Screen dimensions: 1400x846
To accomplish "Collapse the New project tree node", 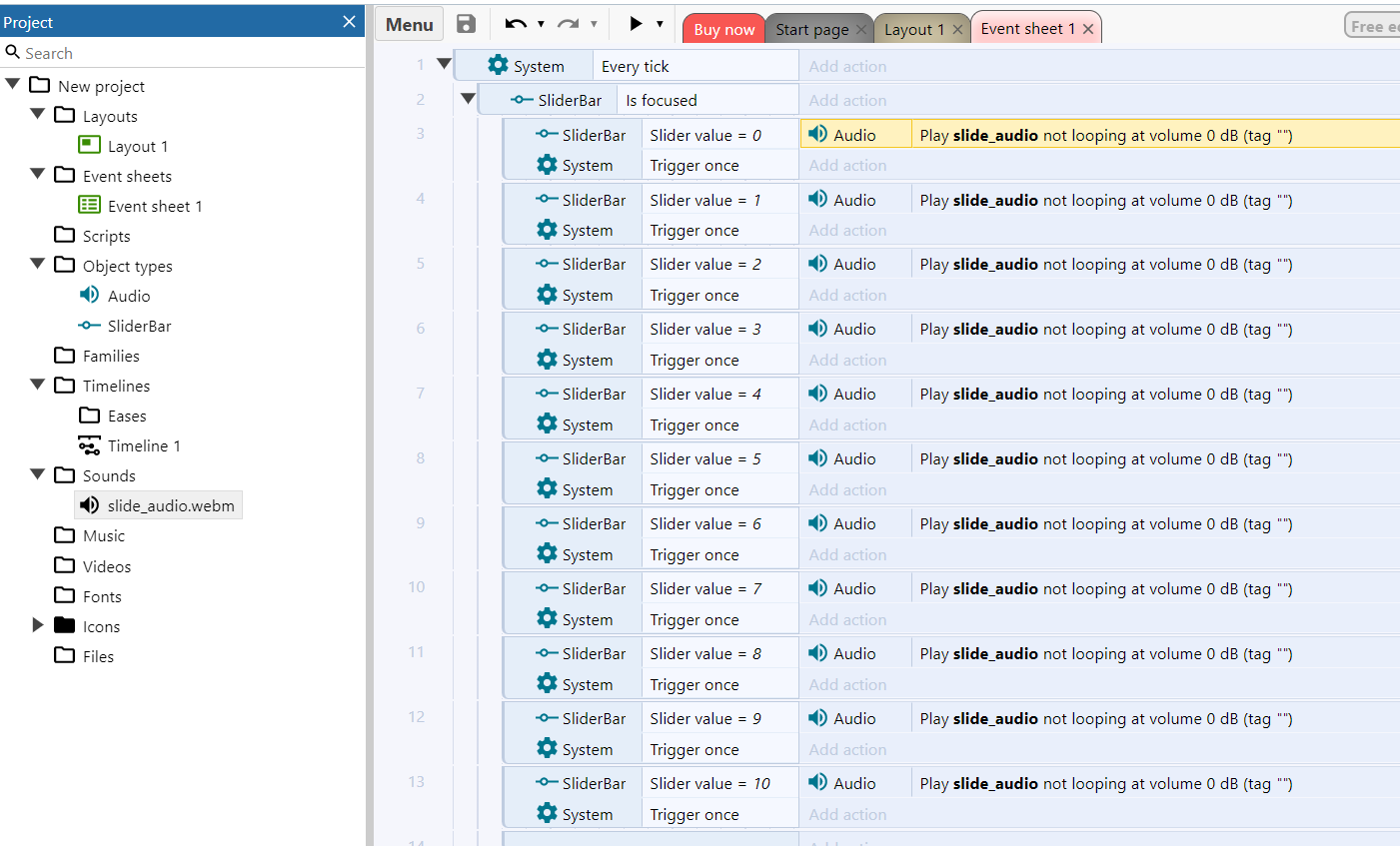I will tap(13, 85).
